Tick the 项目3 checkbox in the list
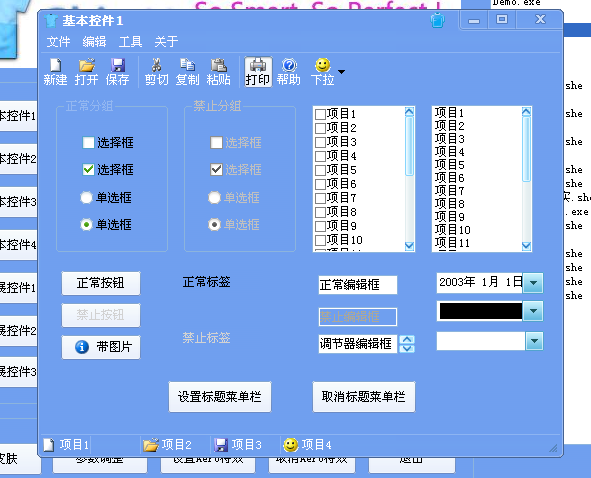Screen dimensions: 591x478 (320, 142)
